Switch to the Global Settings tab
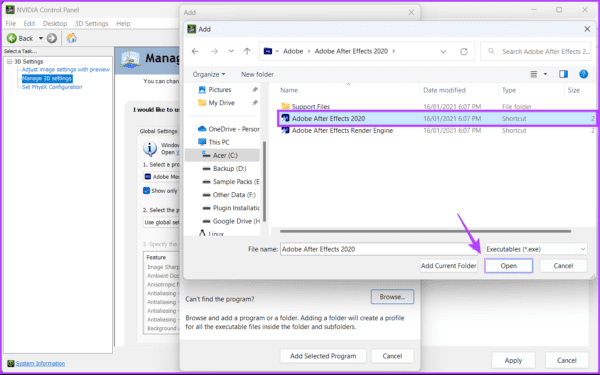600x375 pixels. (158, 131)
